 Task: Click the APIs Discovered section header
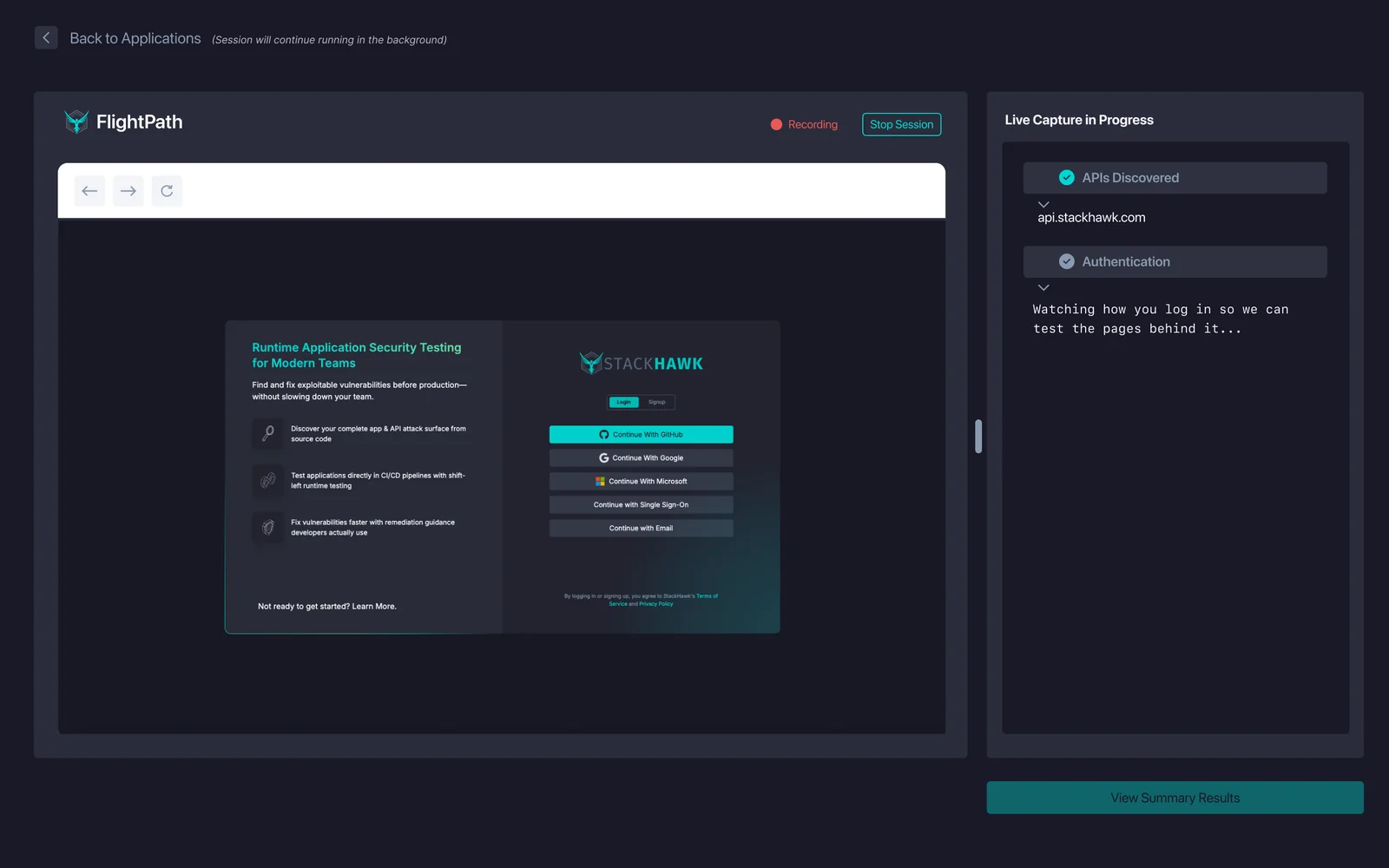(x=1175, y=178)
